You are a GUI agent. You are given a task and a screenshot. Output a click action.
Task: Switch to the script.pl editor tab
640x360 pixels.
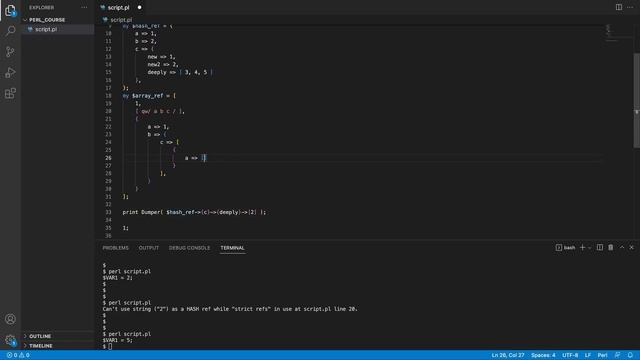118,7
